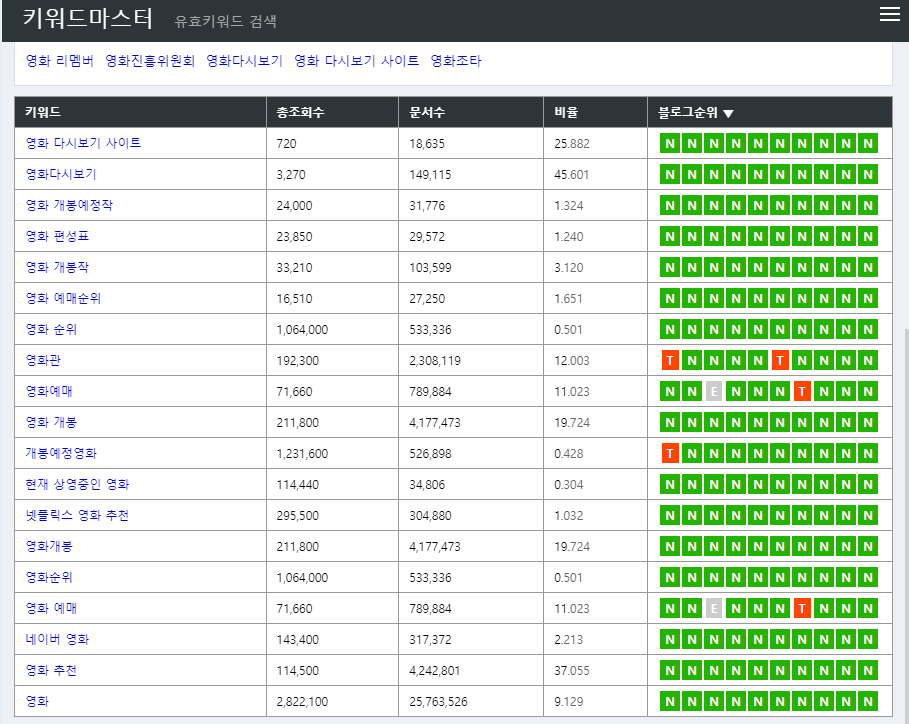This screenshot has width=909, height=724.
Task: Open 영화 편성표 keyword in the table
Action: [57, 237]
